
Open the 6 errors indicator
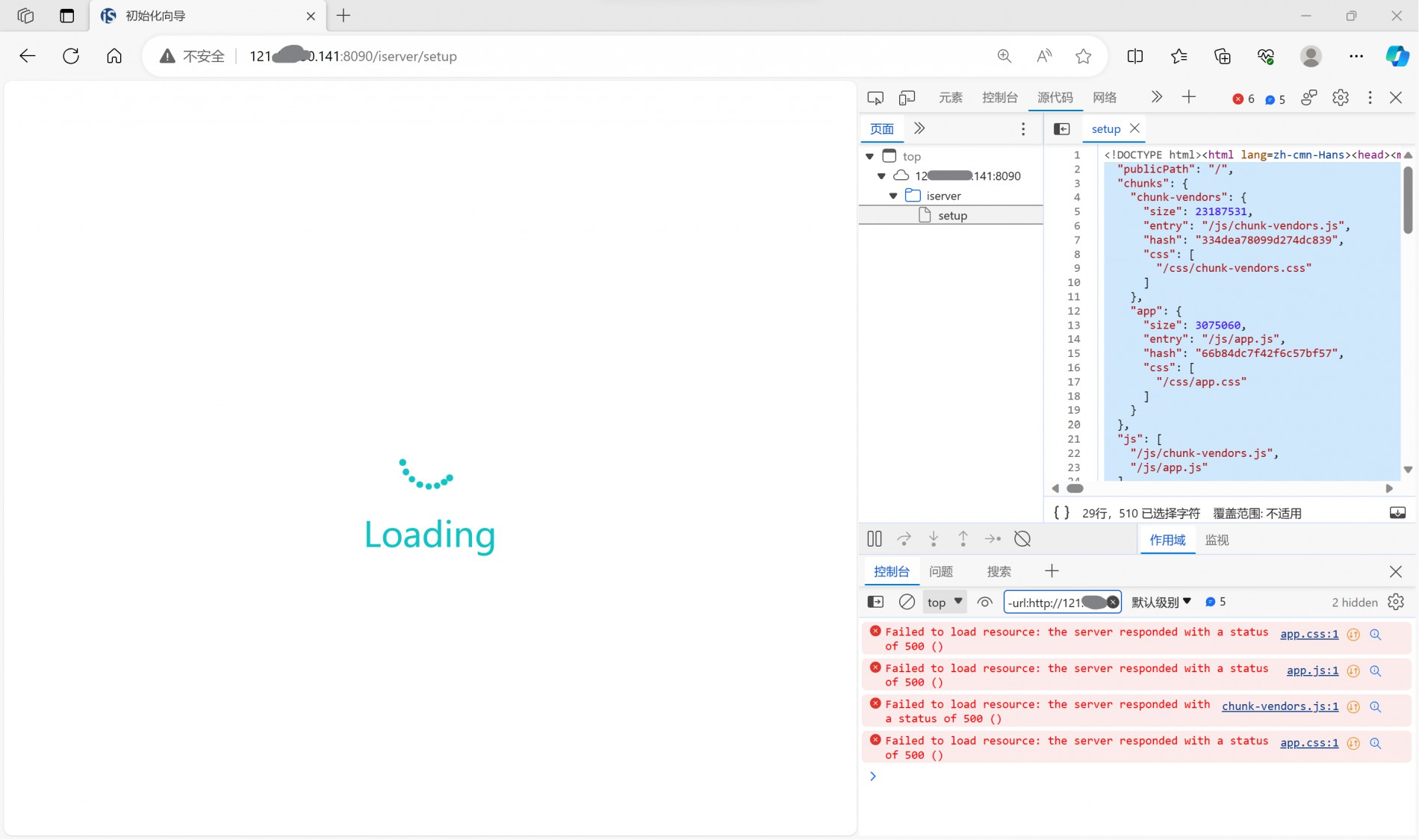click(1243, 99)
